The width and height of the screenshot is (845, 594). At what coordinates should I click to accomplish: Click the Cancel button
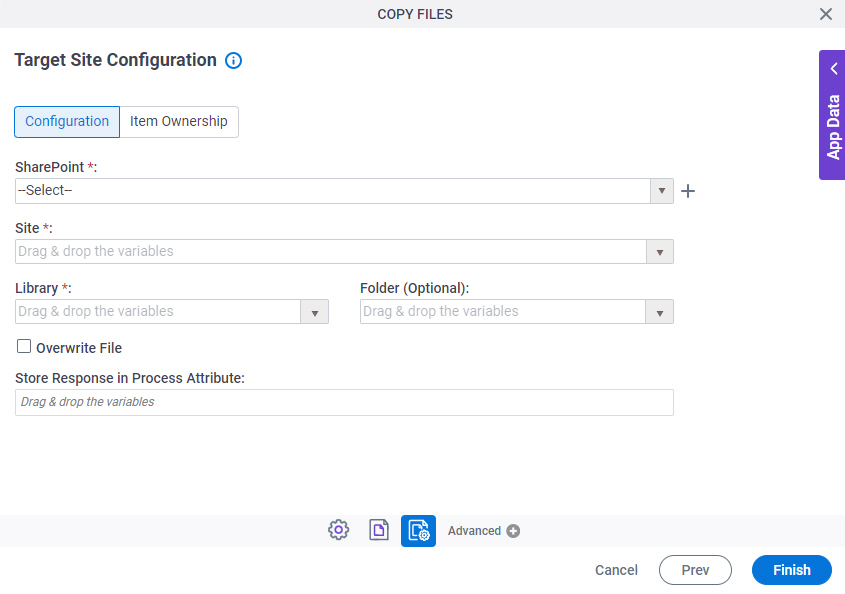click(616, 570)
